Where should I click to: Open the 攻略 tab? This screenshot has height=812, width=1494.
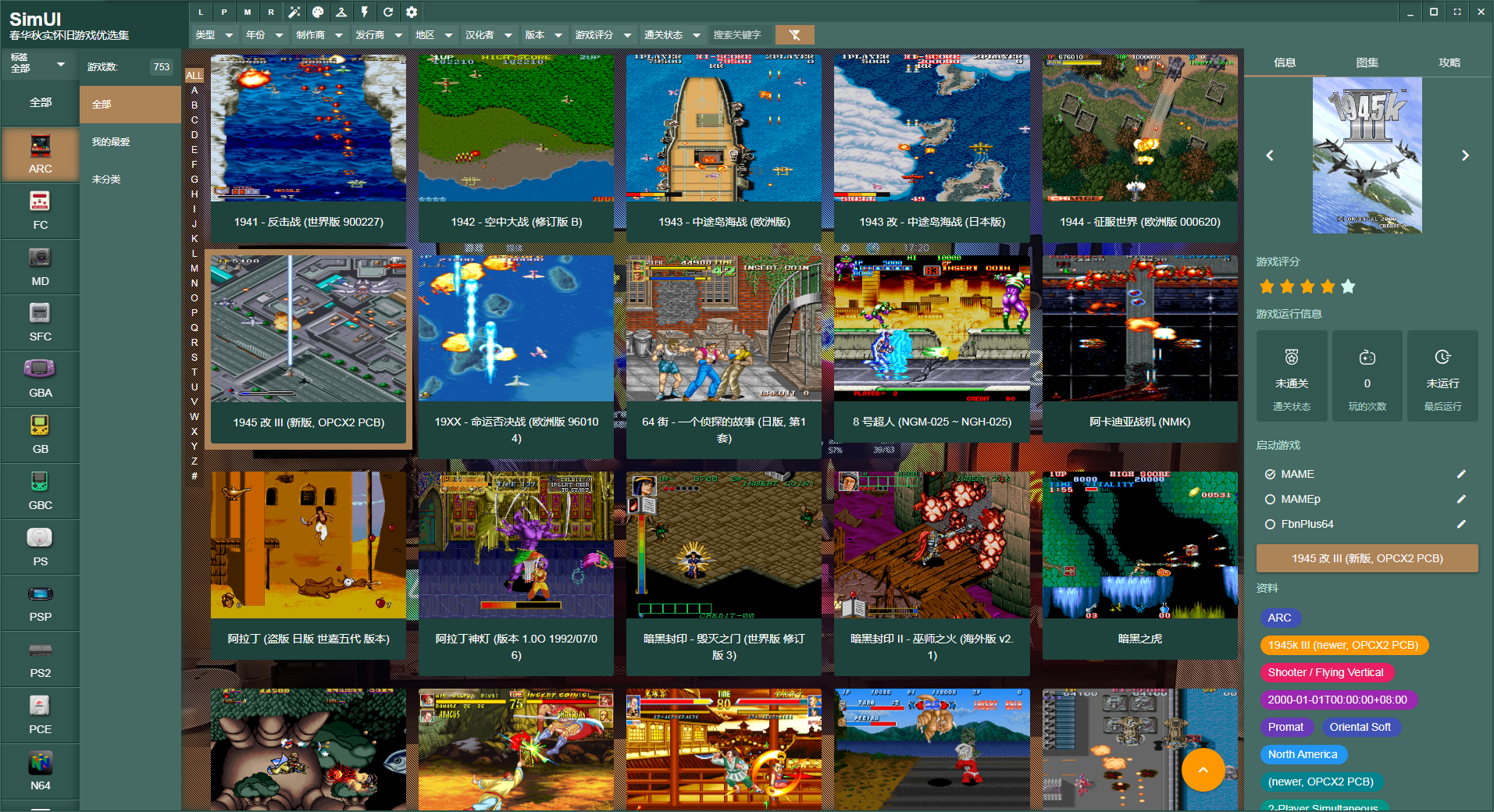[x=1449, y=62]
